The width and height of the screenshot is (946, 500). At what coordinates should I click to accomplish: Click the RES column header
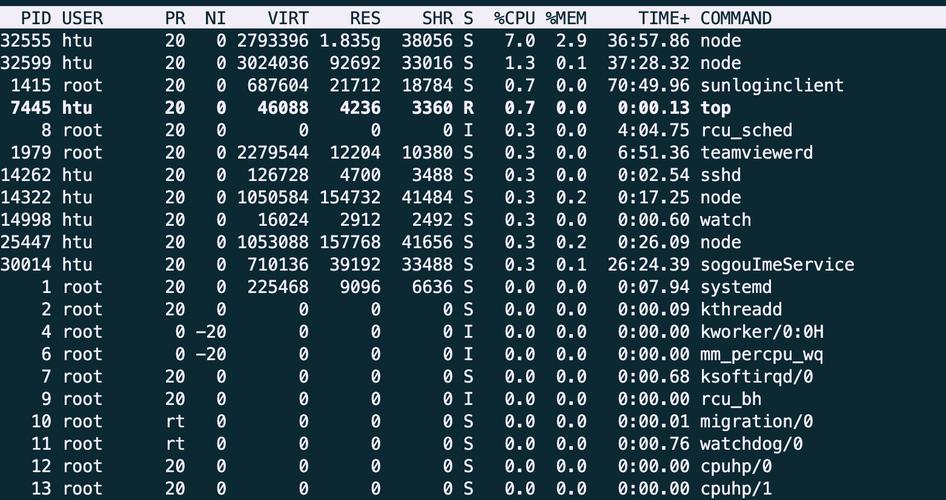click(x=365, y=18)
